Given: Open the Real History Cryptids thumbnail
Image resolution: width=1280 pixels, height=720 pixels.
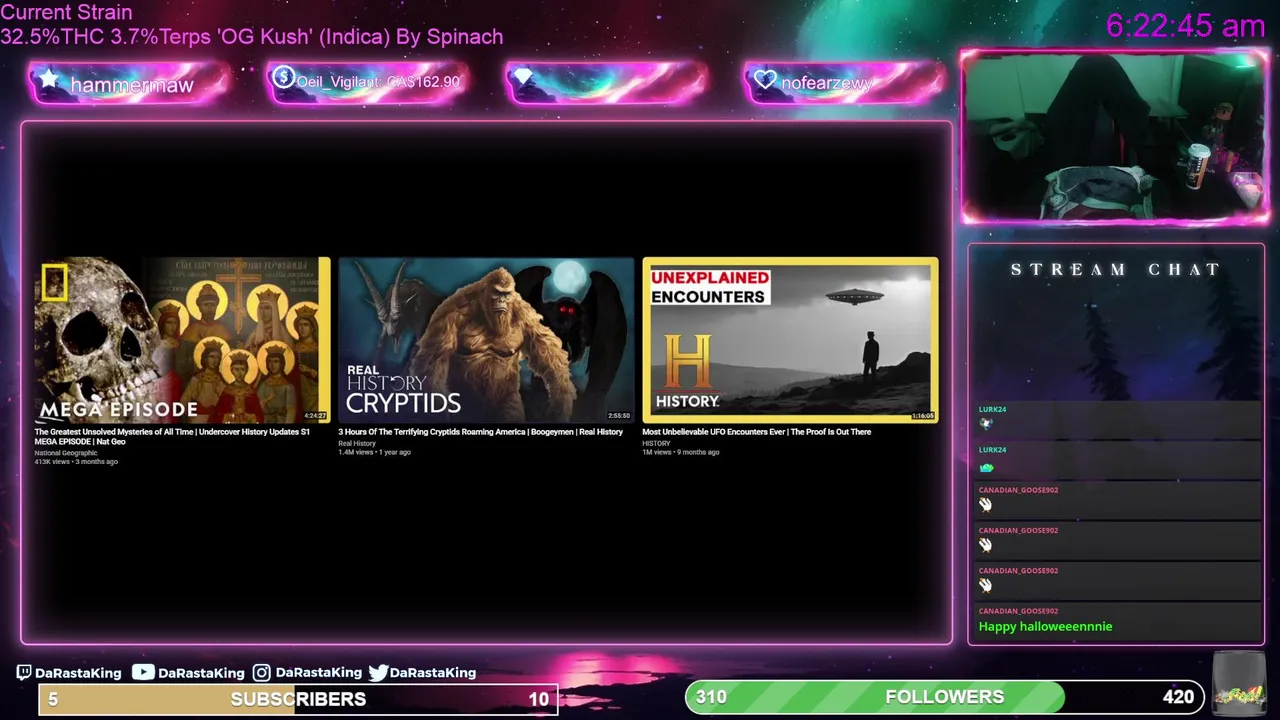Looking at the screenshot, I should pos(486,340).
